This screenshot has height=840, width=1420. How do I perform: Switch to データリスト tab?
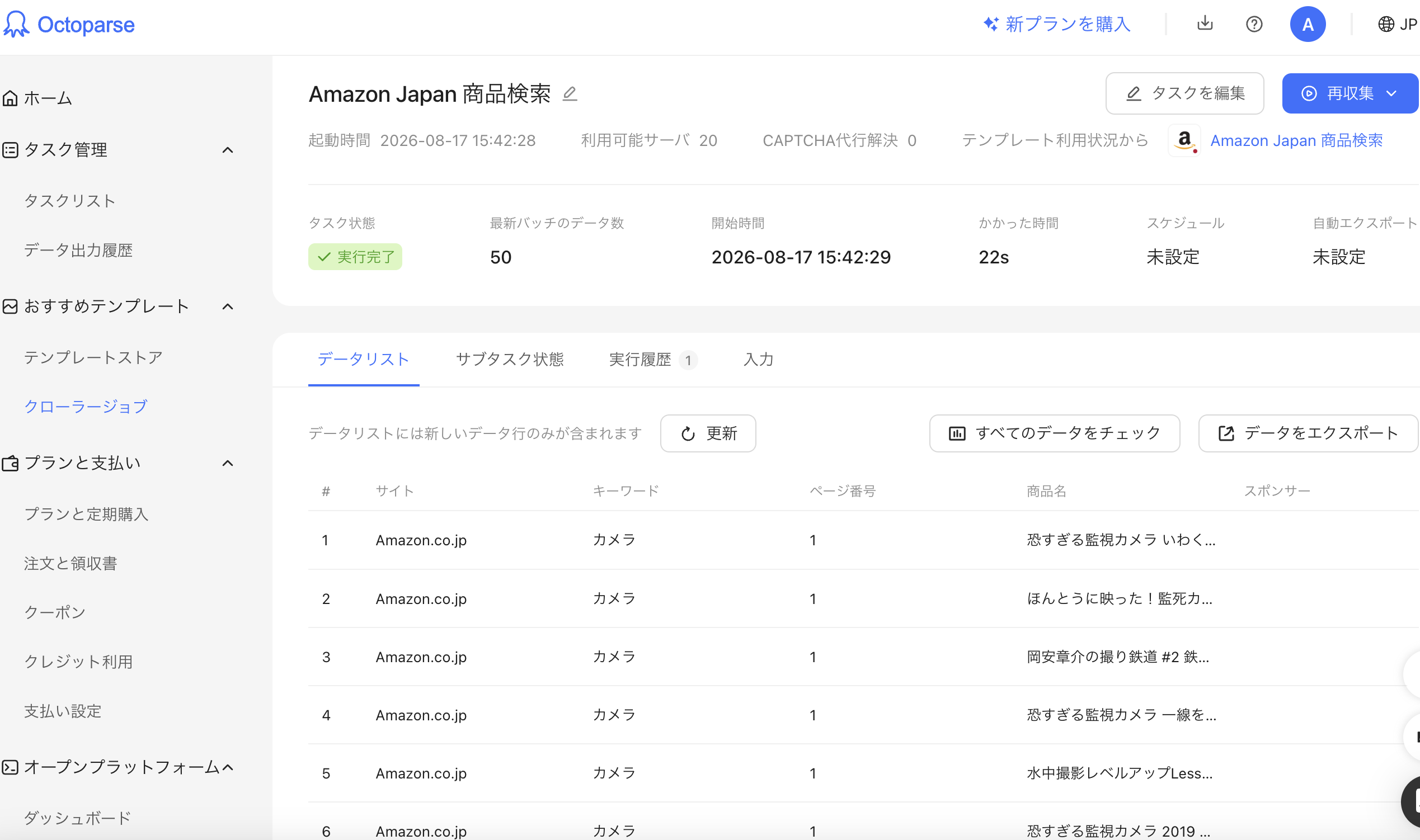click(x=364, y=360)
